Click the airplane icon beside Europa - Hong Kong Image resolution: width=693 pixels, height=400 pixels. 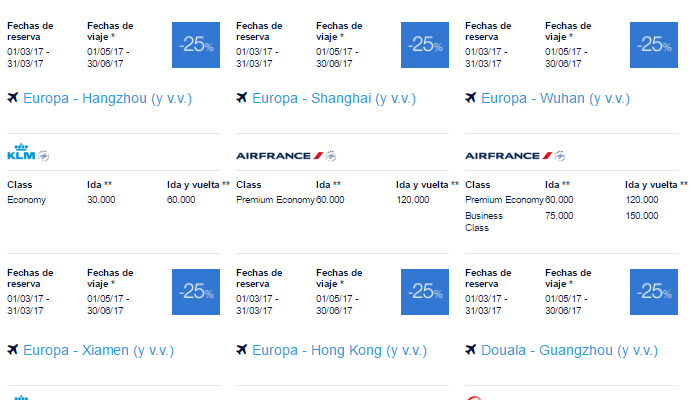242,350
